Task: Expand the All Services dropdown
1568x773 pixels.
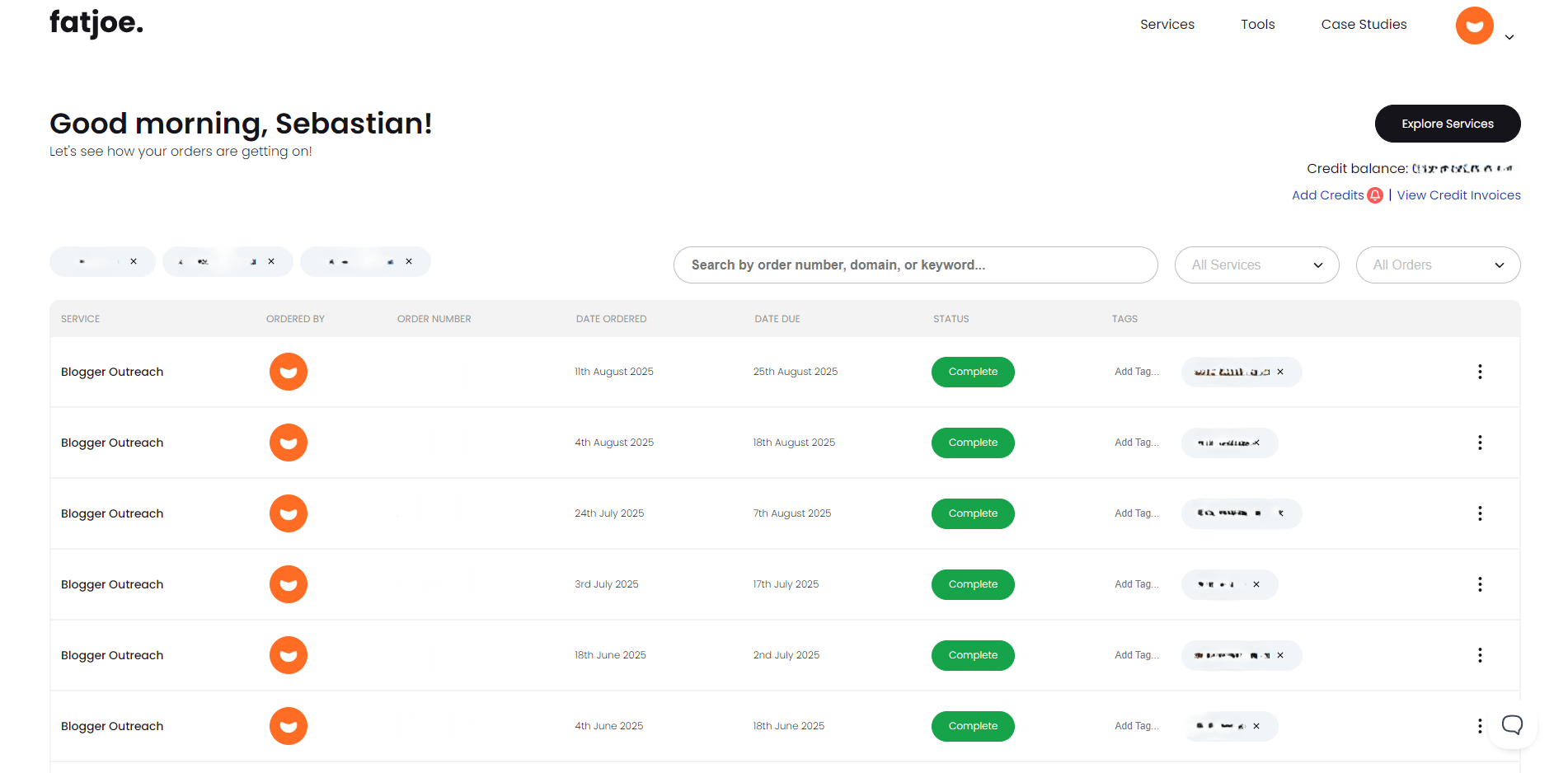Action: (x=1256, y=265)
